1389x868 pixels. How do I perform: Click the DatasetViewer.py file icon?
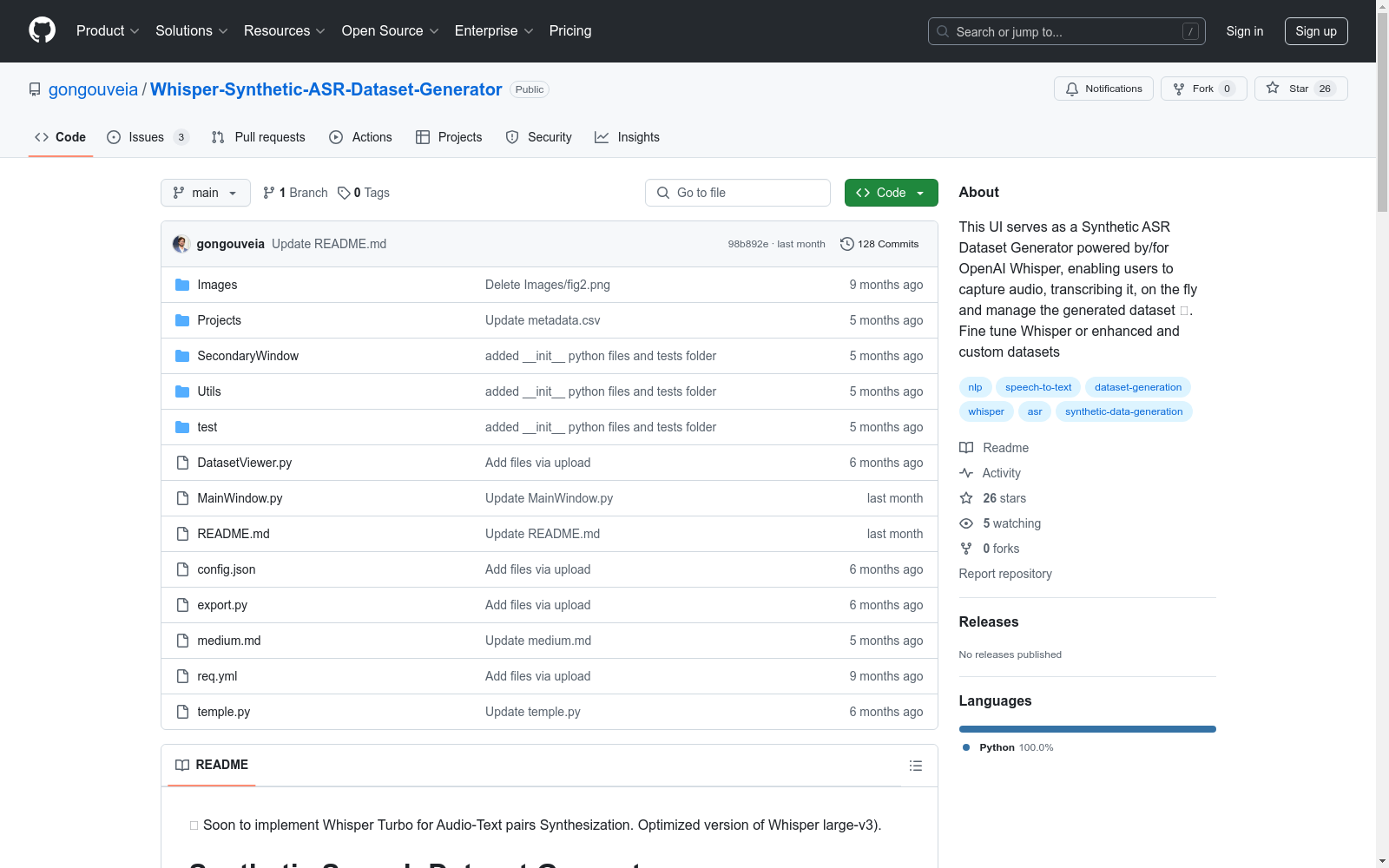pyautogui.click(x=182, y=463)
